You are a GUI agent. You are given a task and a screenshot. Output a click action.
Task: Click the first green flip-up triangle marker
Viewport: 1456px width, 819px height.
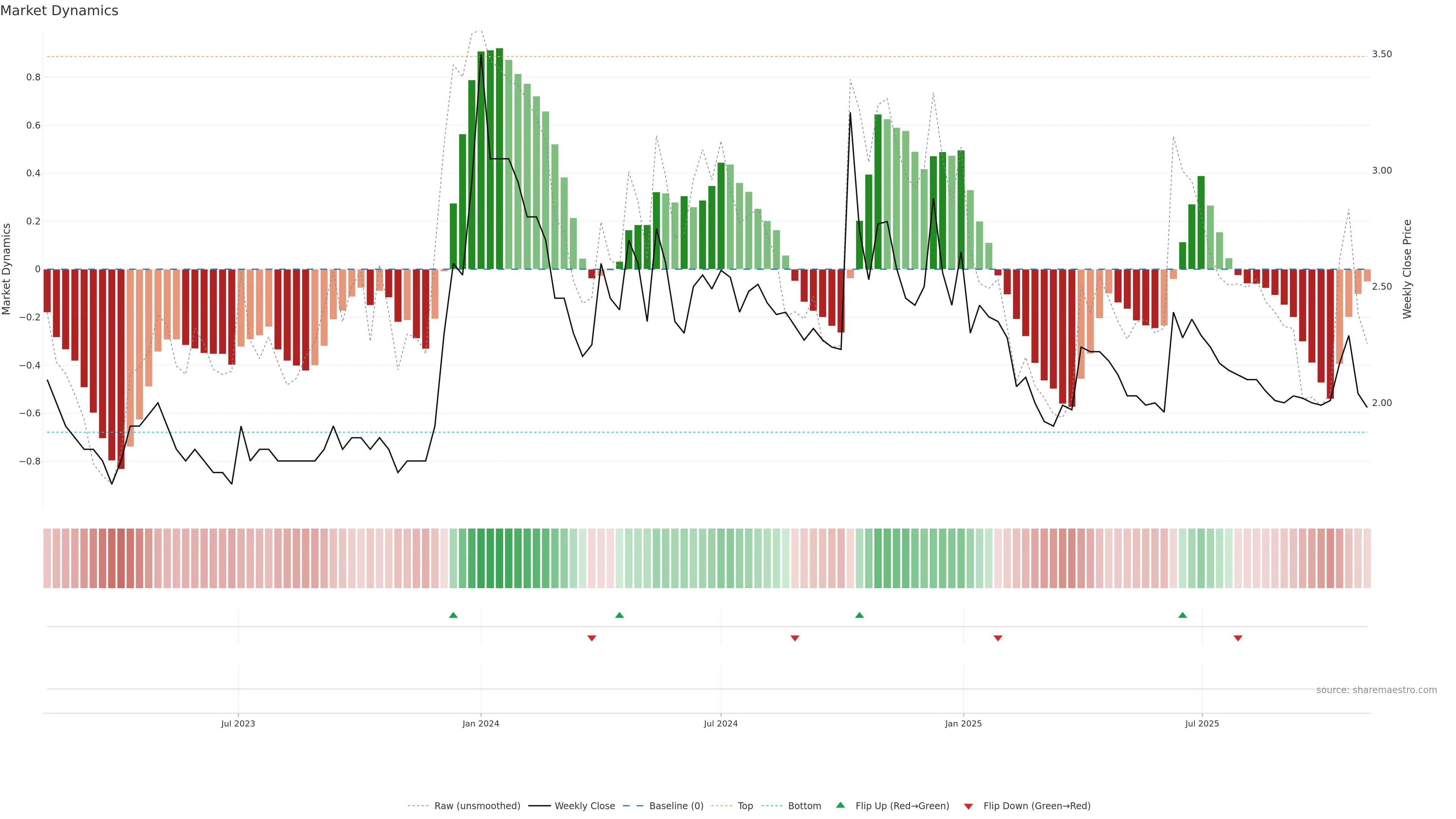pos(453,615)
